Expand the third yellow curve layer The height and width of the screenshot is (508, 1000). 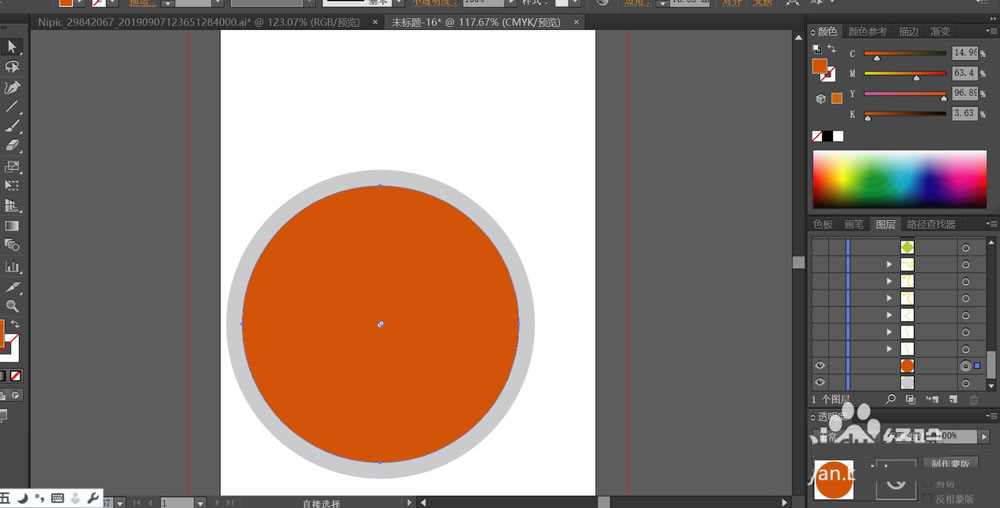tap(889, 298)
